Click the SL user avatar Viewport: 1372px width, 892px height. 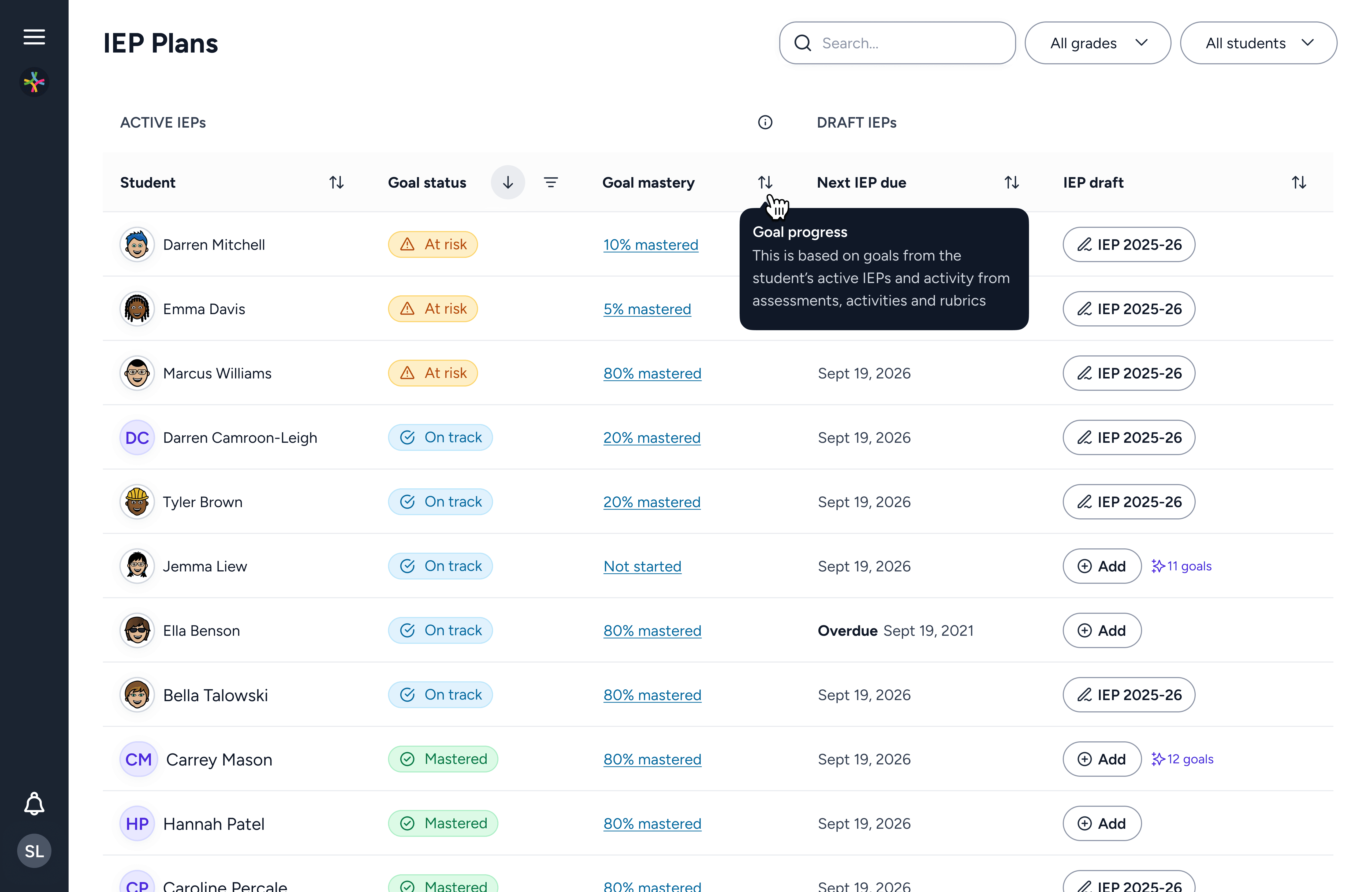34,851
